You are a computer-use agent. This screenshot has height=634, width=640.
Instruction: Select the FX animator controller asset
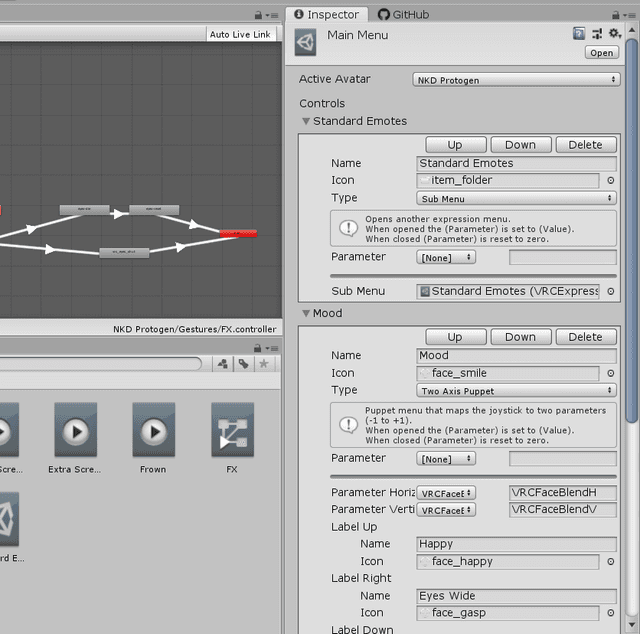232,438
